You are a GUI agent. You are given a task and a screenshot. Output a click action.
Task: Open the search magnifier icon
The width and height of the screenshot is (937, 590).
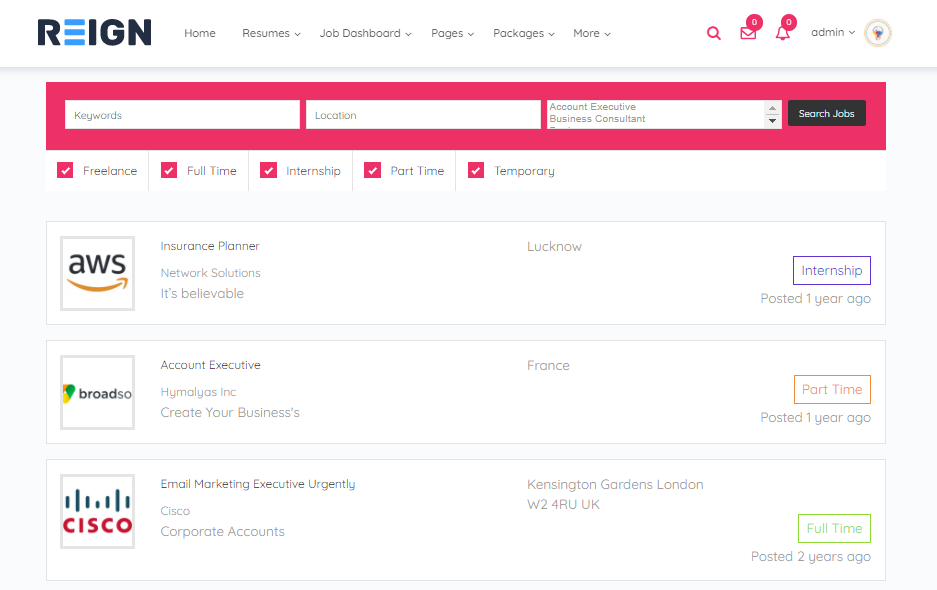coord(714,33)
